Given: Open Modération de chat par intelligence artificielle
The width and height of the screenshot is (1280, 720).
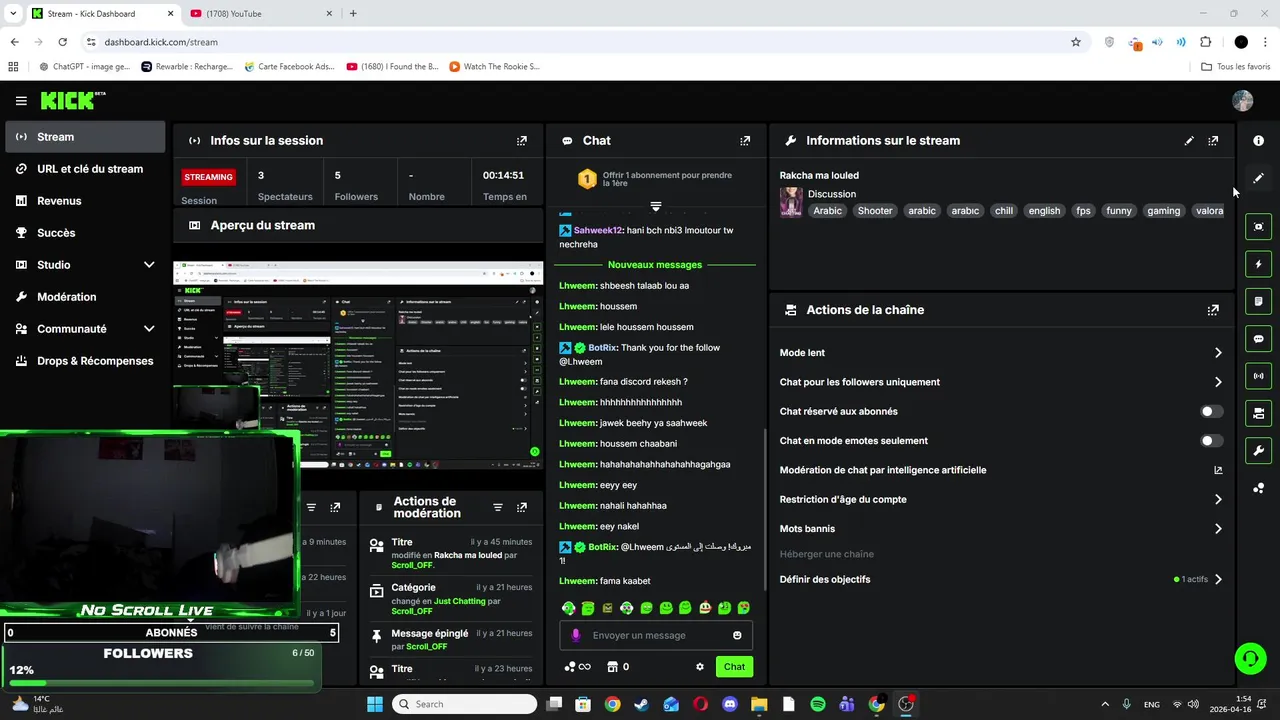Looking at the screenshot, I should (x=1001, y=470).
